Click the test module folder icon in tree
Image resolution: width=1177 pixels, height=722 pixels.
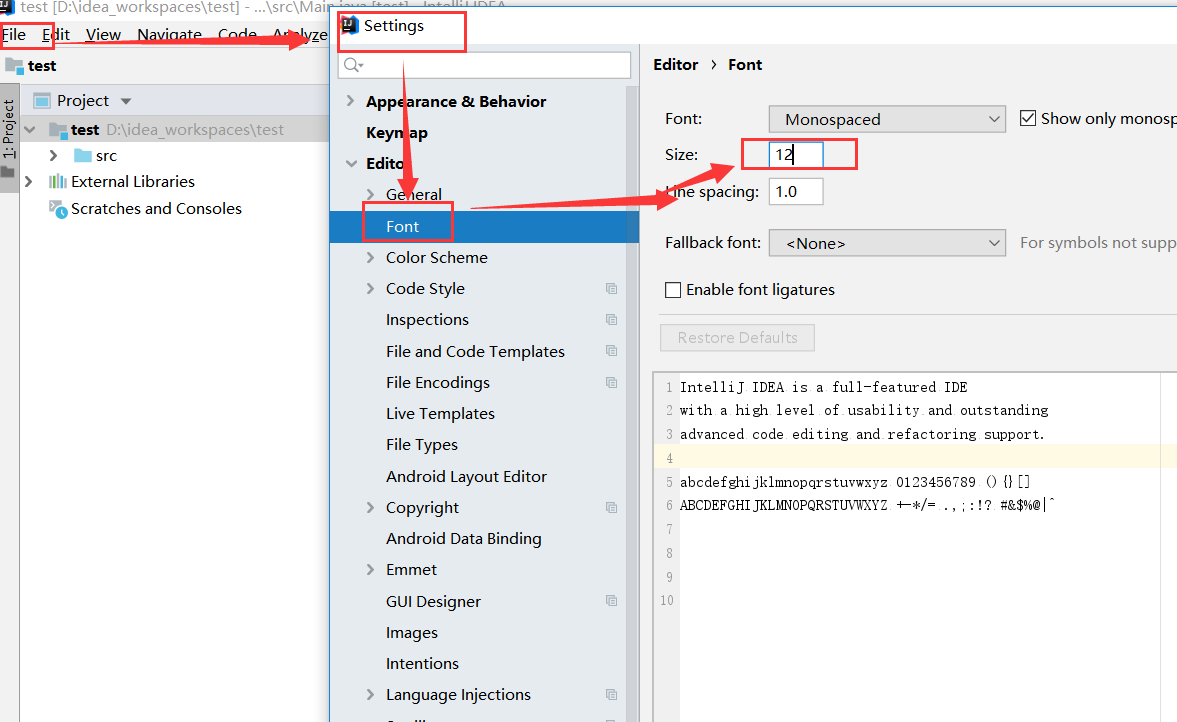pyautogui.click(x=58, y=130)
